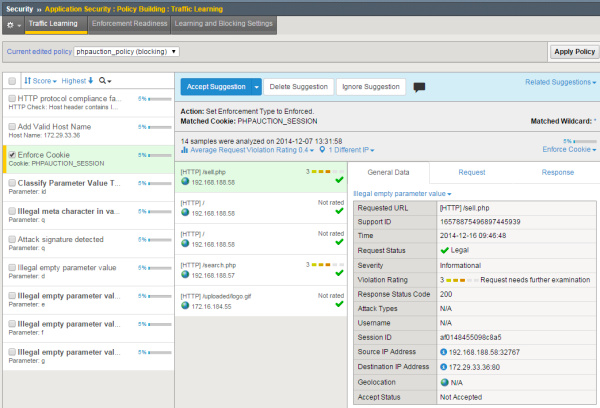600x408 pixels.
Task: Uncheck the Enforce Cookie suggestion checkbox
Action: click(11, 156)
